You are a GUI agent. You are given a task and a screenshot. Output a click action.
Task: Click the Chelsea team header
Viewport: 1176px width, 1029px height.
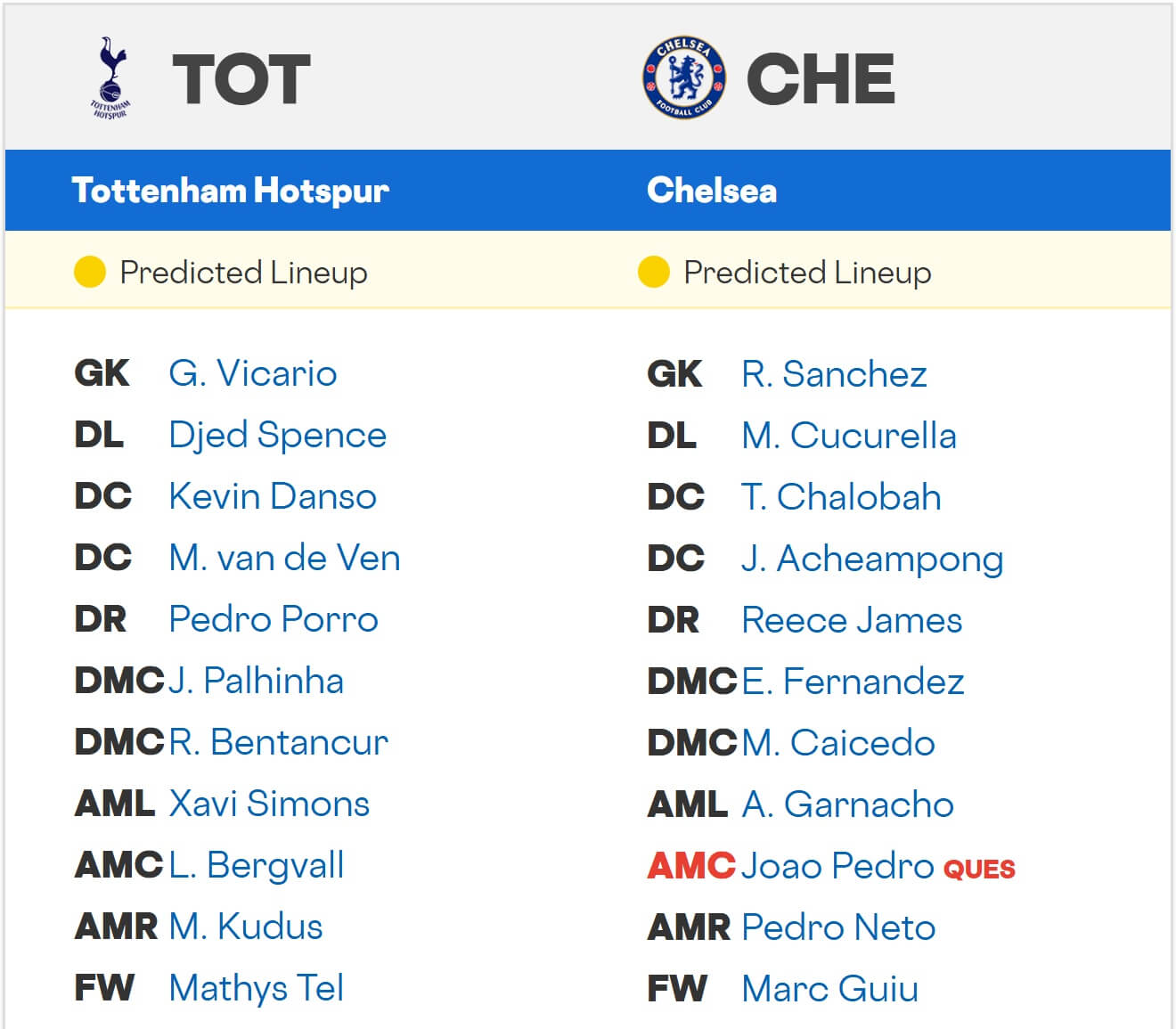click(712, 191)
